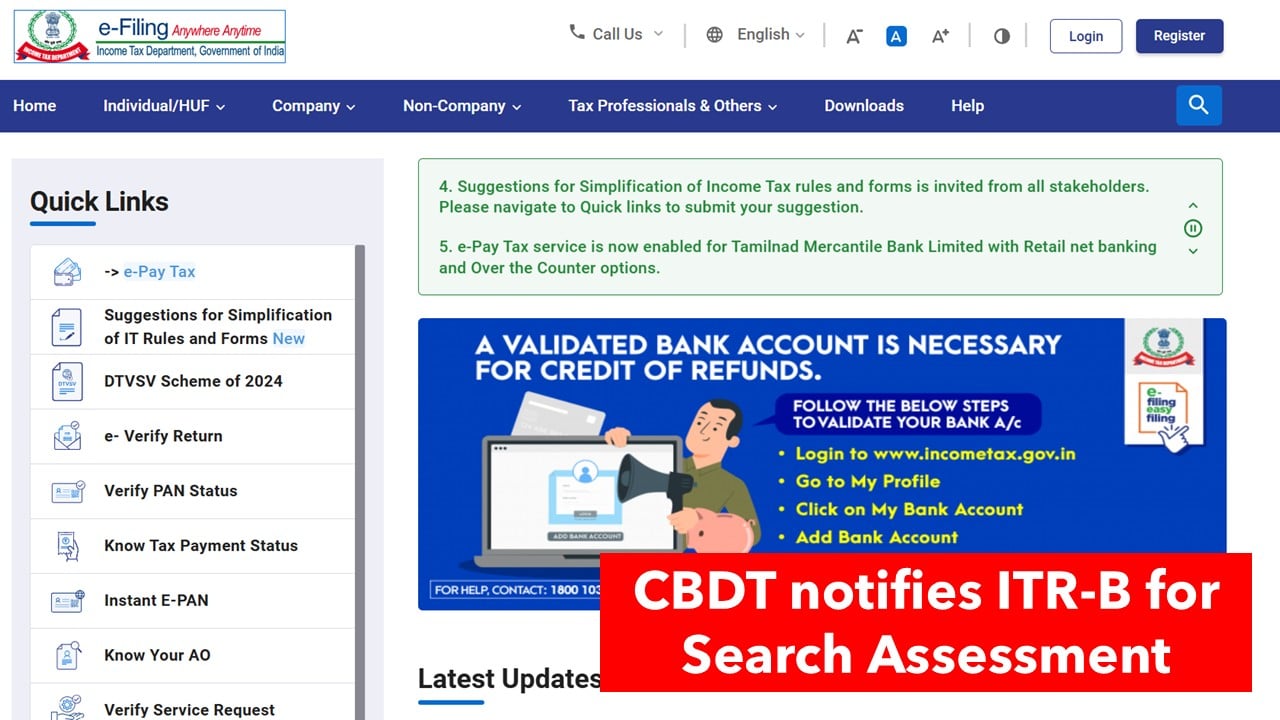Click the e-Pay Tax wallet icon
This screenshot has width=1280, height=720.
coord(67,271)
